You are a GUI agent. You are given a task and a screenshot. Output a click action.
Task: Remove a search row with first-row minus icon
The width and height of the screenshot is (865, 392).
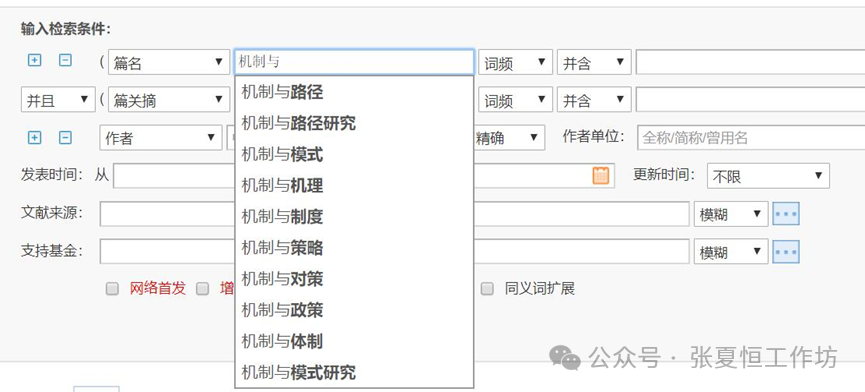pyautogui.click(x=65, y=60)
